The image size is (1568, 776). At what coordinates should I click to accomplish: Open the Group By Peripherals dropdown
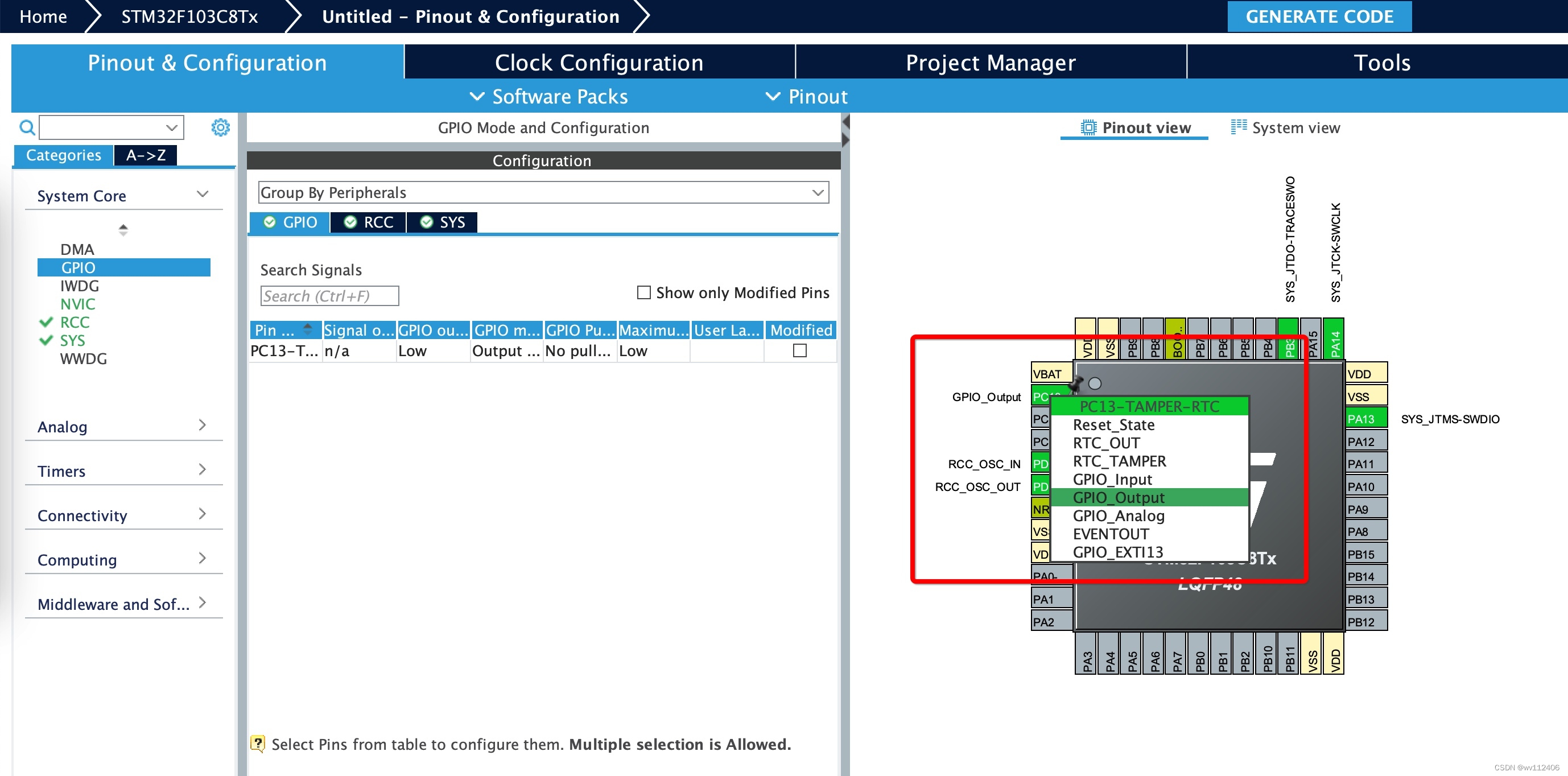(818, 192)
